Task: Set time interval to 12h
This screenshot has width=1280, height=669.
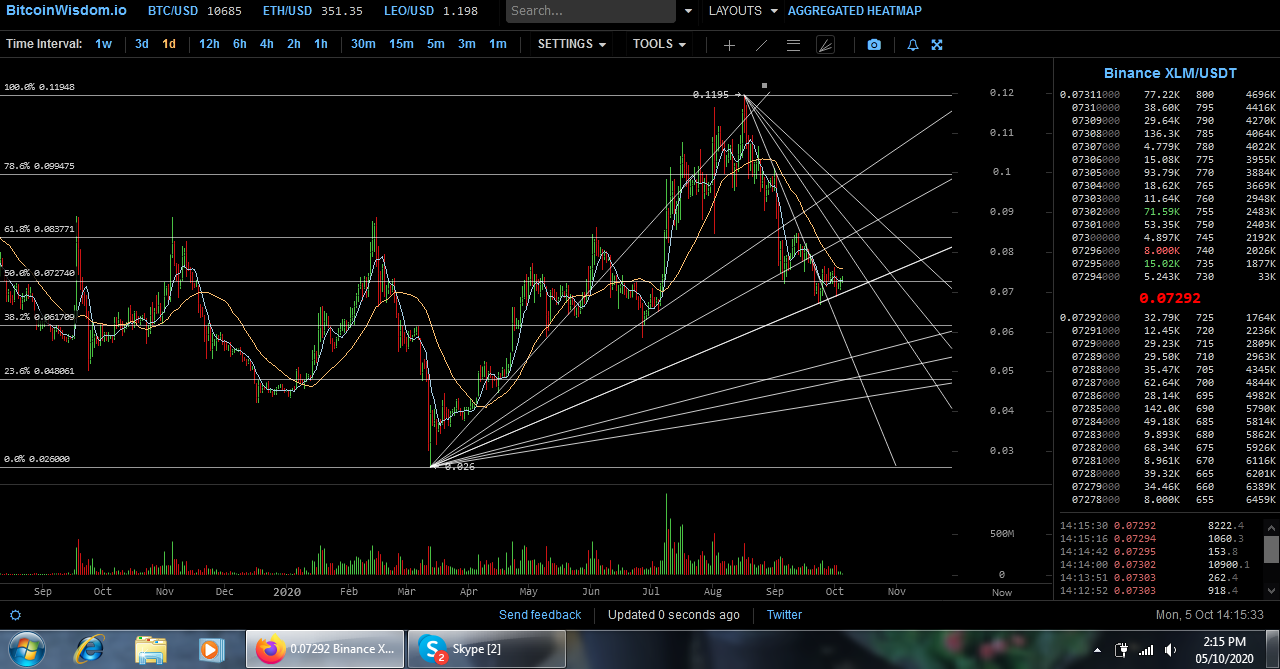Action: pos(209,44)
